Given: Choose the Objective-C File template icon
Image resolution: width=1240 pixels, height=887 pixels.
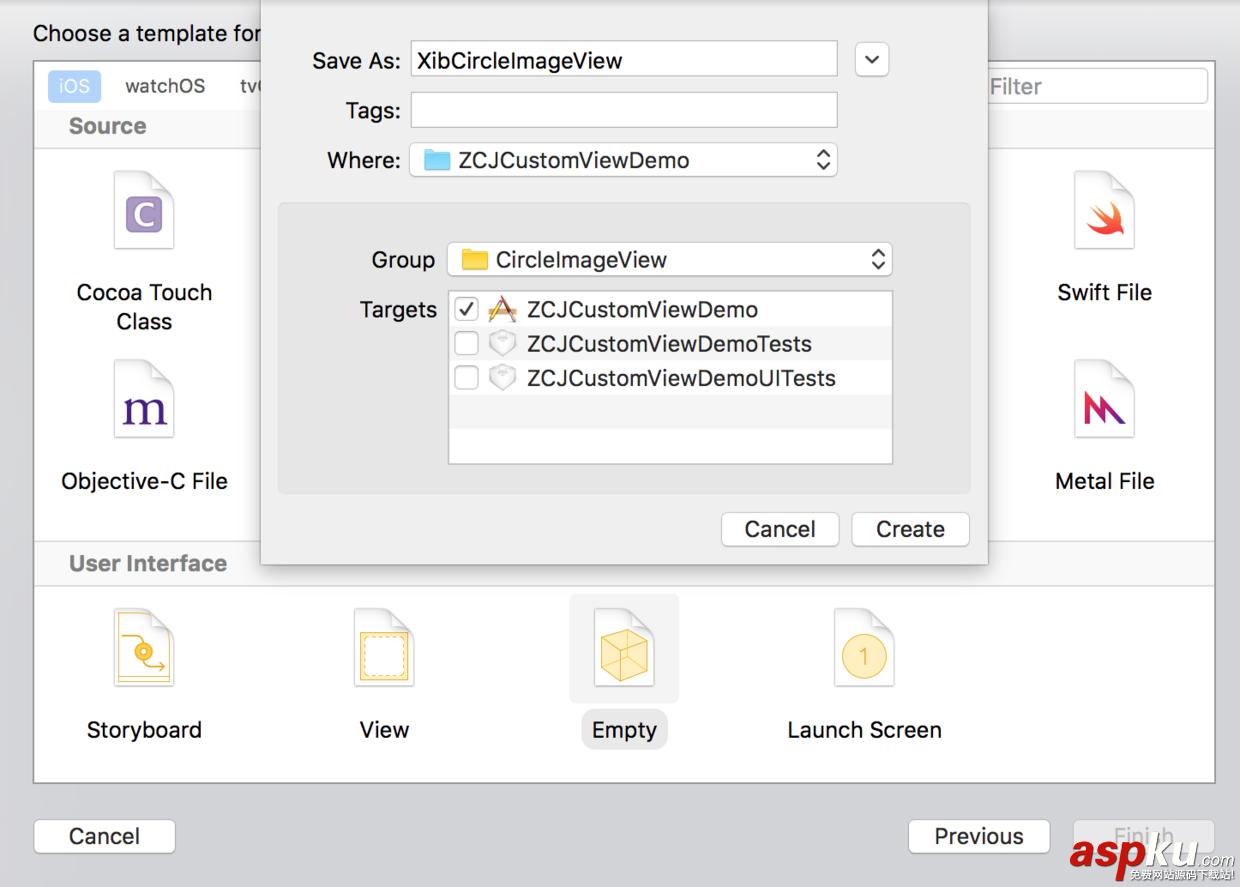Looking at the screenshot, I should tap(144, 400).
